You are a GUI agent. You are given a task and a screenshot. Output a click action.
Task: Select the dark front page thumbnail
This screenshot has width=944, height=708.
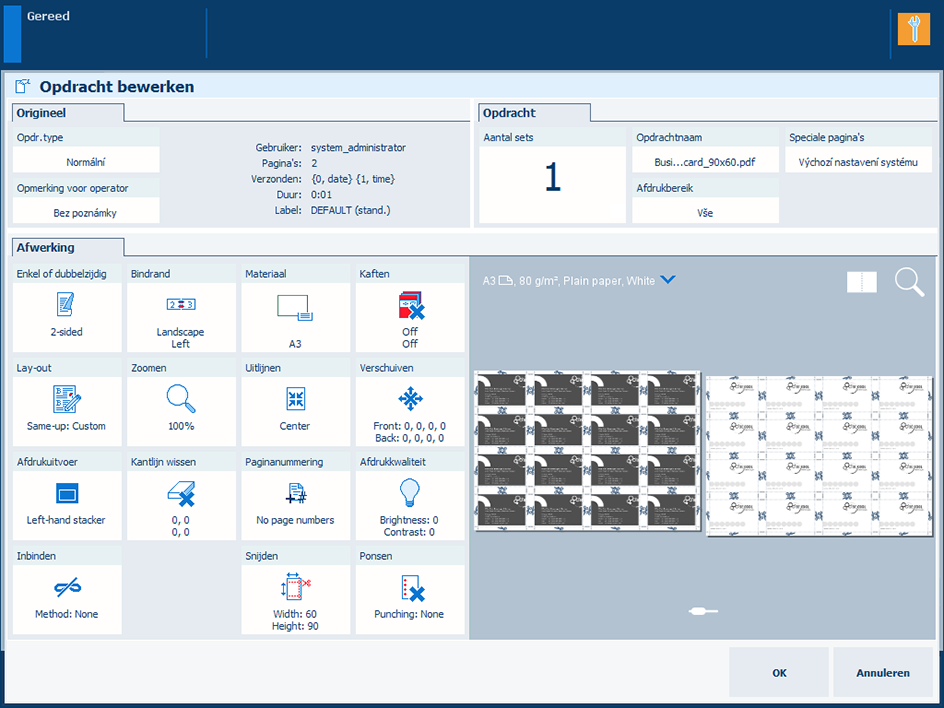(587, 452)
